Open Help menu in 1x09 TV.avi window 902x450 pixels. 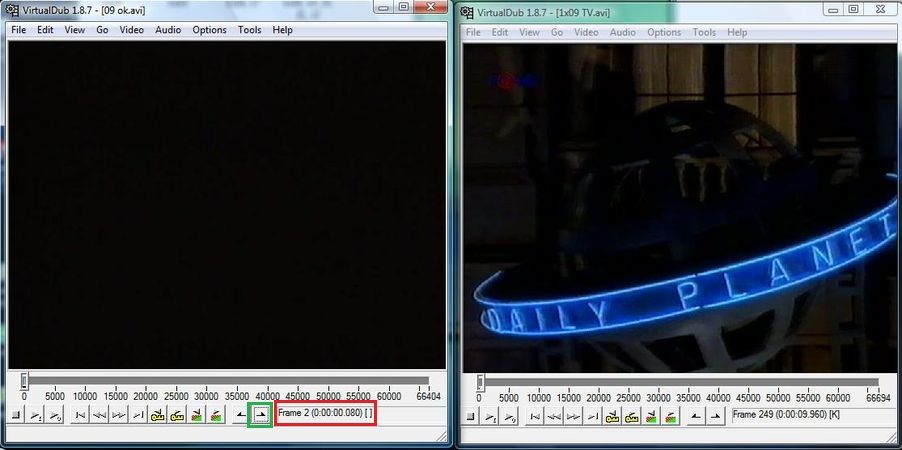pyautogui.click(x=737, y=32)
